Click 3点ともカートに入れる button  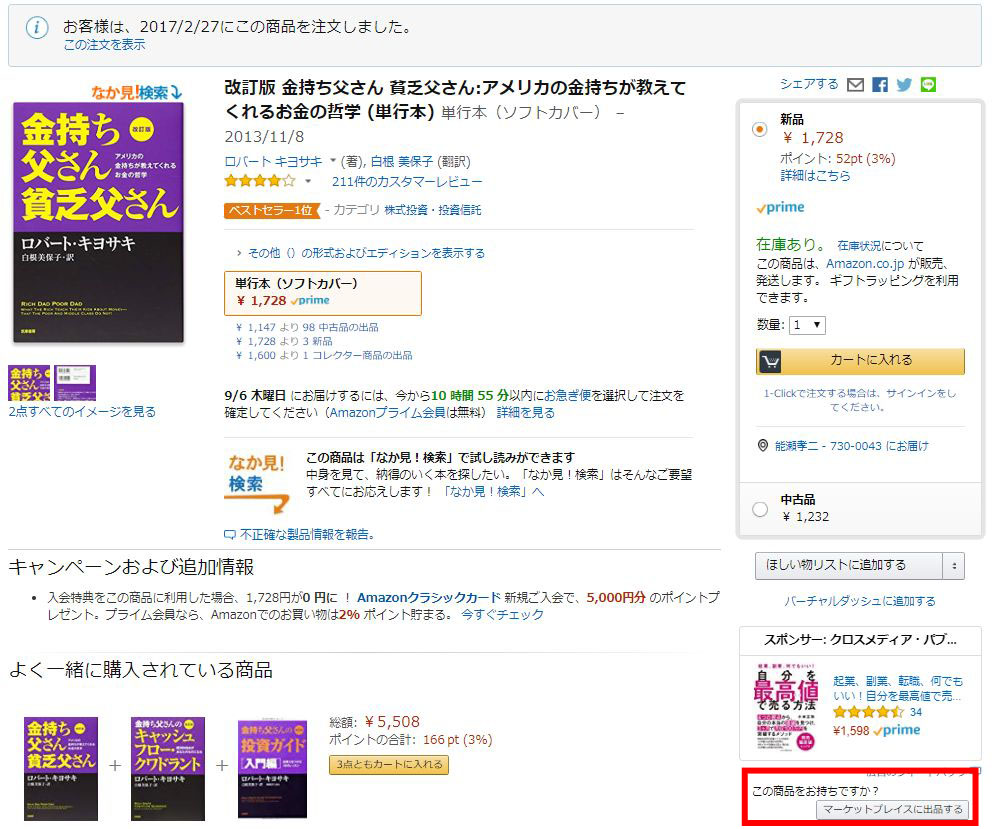(389, 764)
